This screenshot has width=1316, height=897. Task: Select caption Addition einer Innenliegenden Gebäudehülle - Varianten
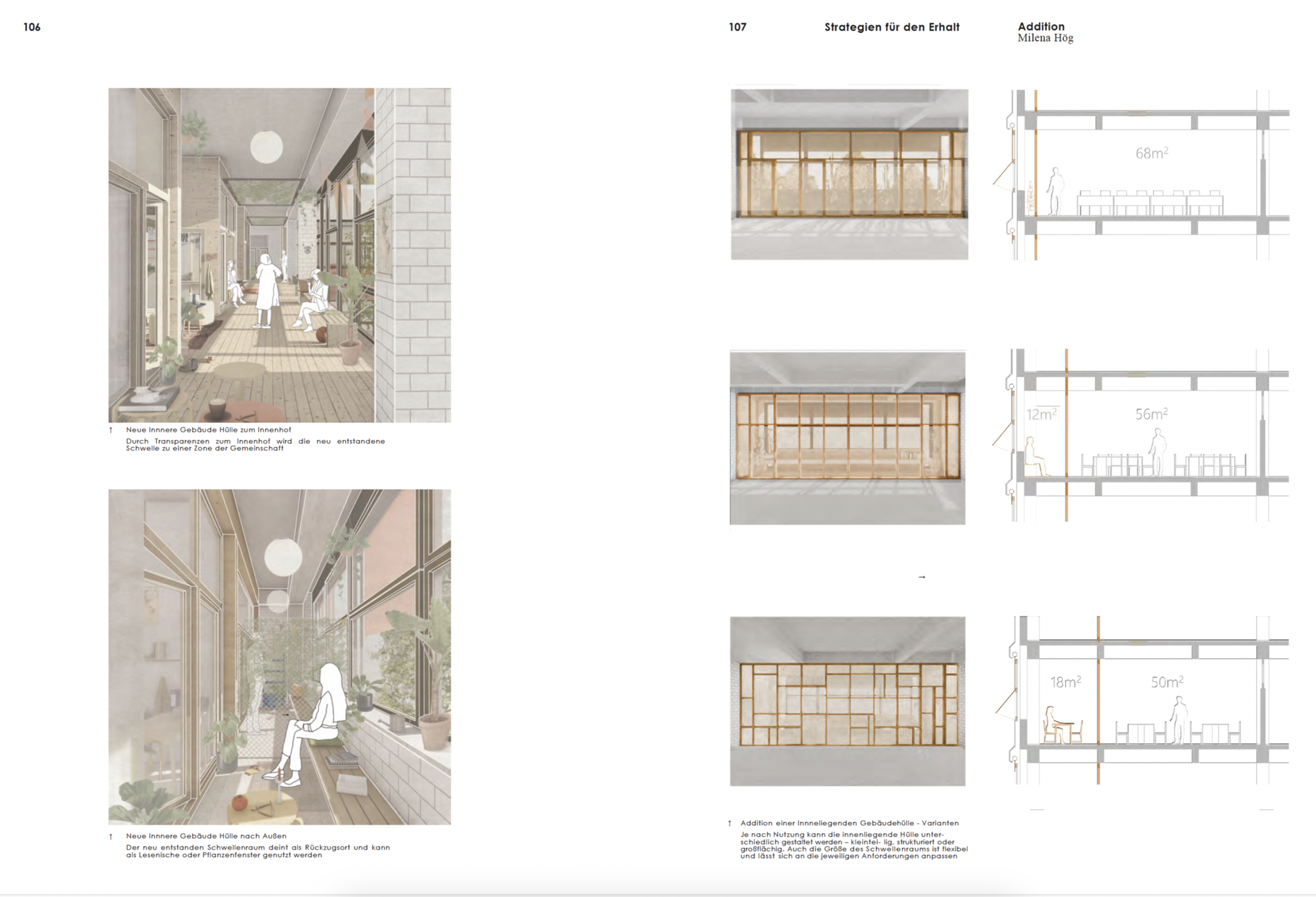tap(849, 823)
